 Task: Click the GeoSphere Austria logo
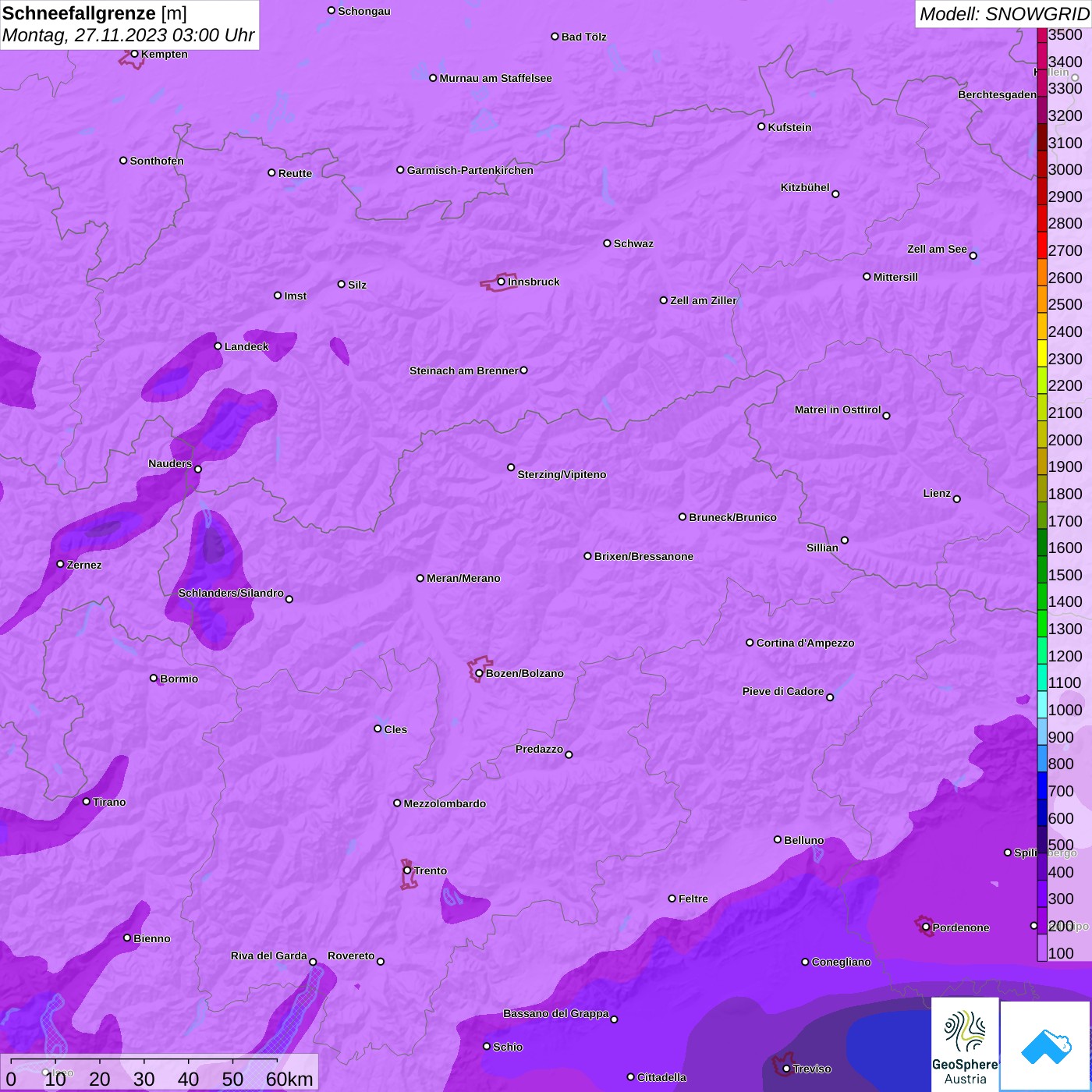tap(965, 1044)
